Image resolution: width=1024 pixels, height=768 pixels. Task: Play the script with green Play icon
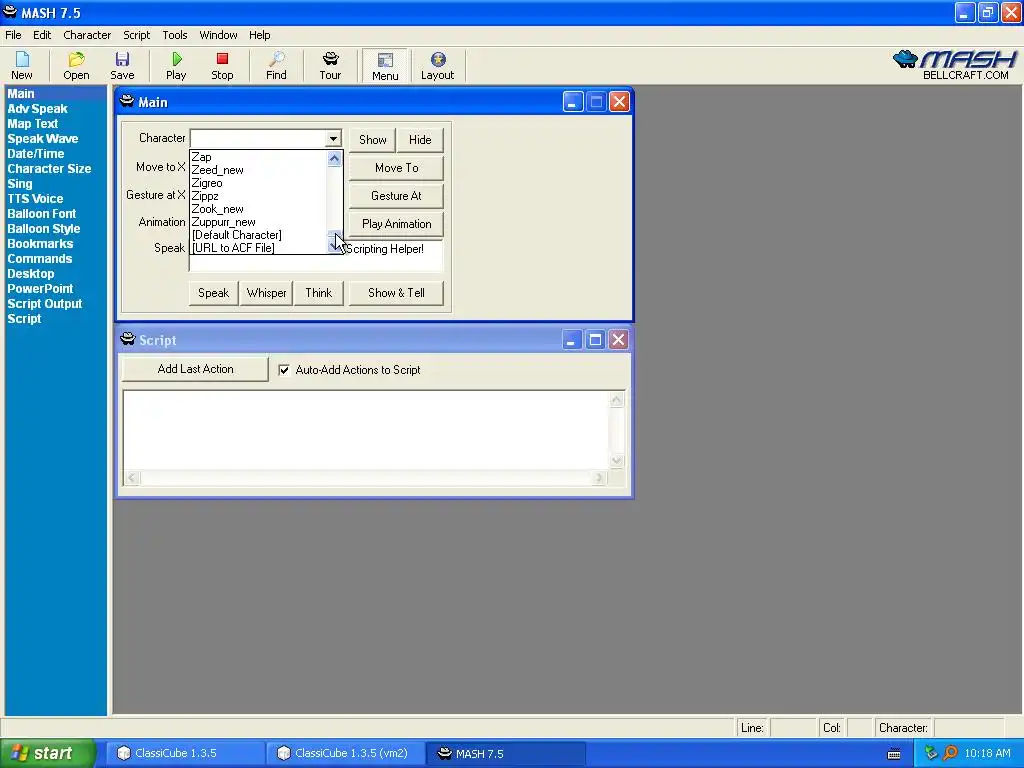(x=176, y=66)
